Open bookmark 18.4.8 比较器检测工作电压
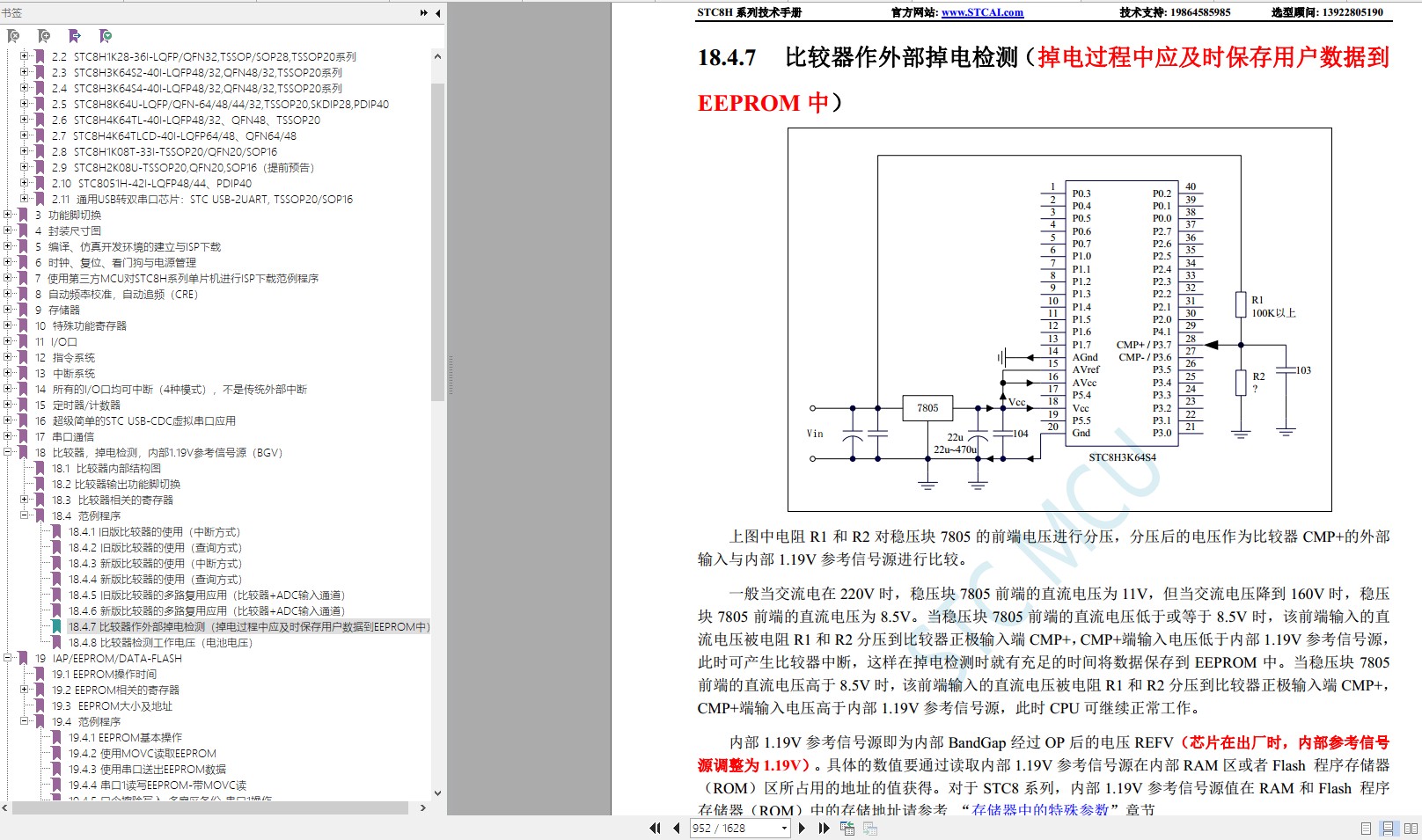Viewport: 1422px width, 840px height. click(x=160, y=643)
